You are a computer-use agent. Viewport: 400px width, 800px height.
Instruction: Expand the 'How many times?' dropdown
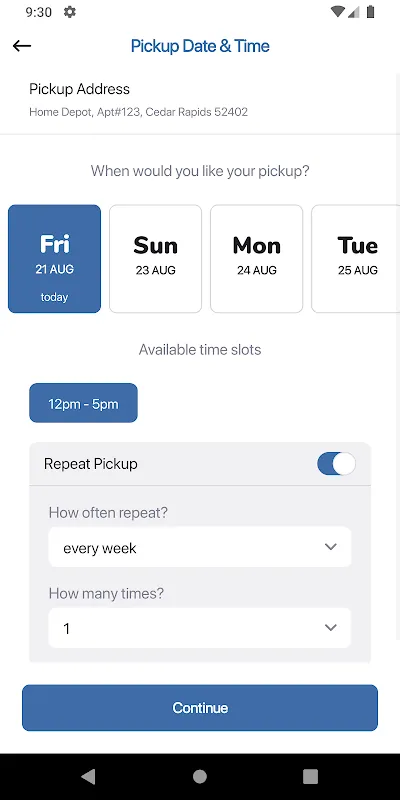coord(200,628)
